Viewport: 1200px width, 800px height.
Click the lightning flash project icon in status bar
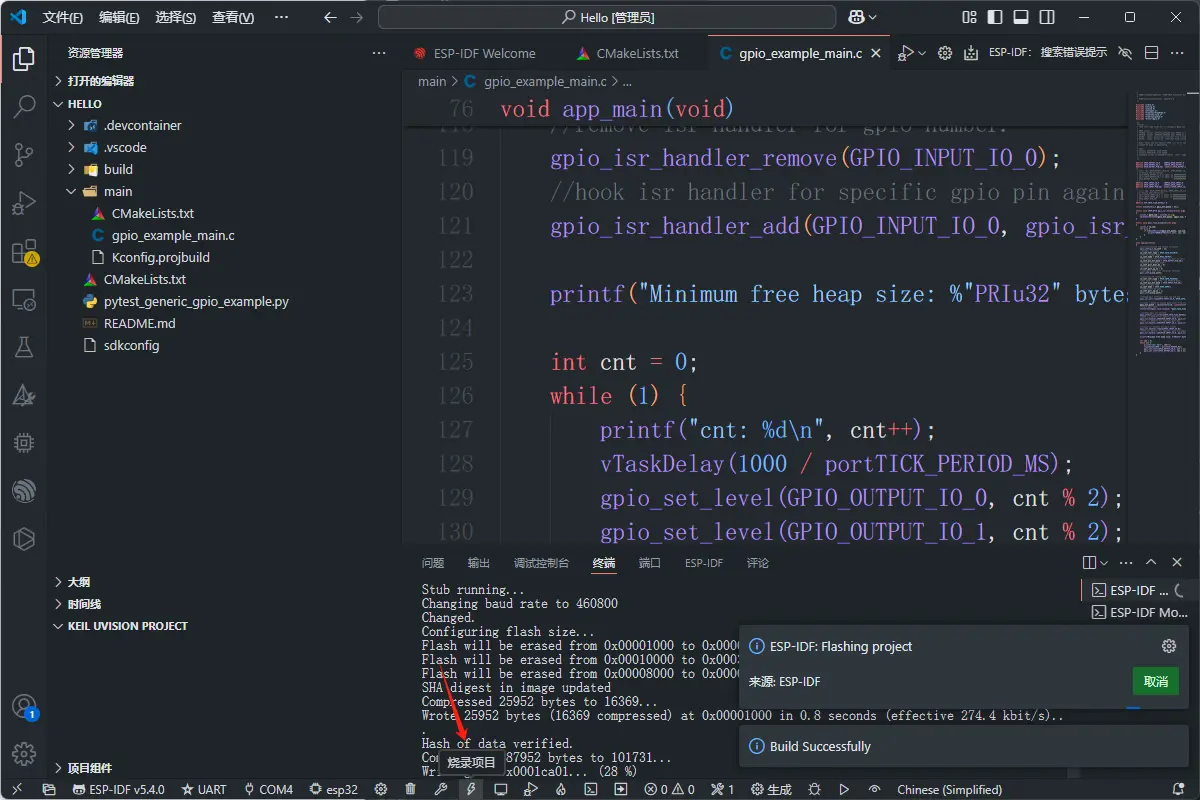pyautogui.click(x=470, y=789)
